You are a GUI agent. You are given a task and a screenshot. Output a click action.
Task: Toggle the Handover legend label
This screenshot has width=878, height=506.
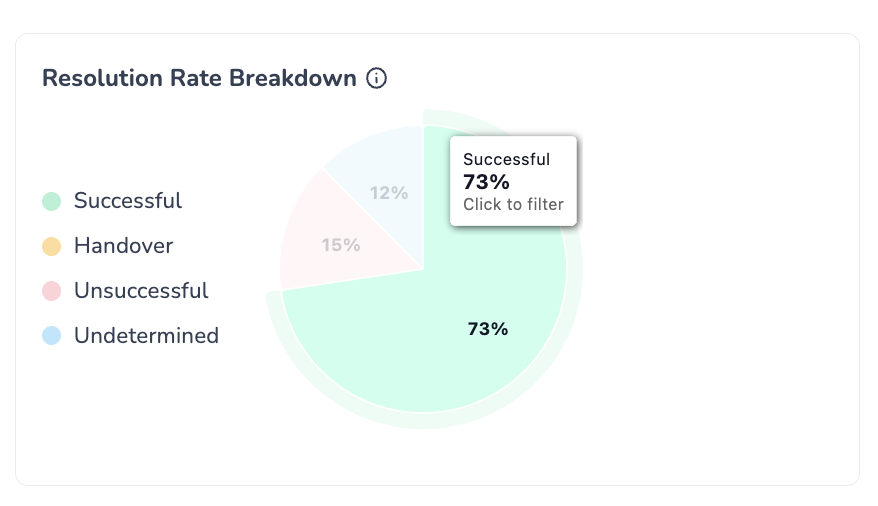(123, 246)
